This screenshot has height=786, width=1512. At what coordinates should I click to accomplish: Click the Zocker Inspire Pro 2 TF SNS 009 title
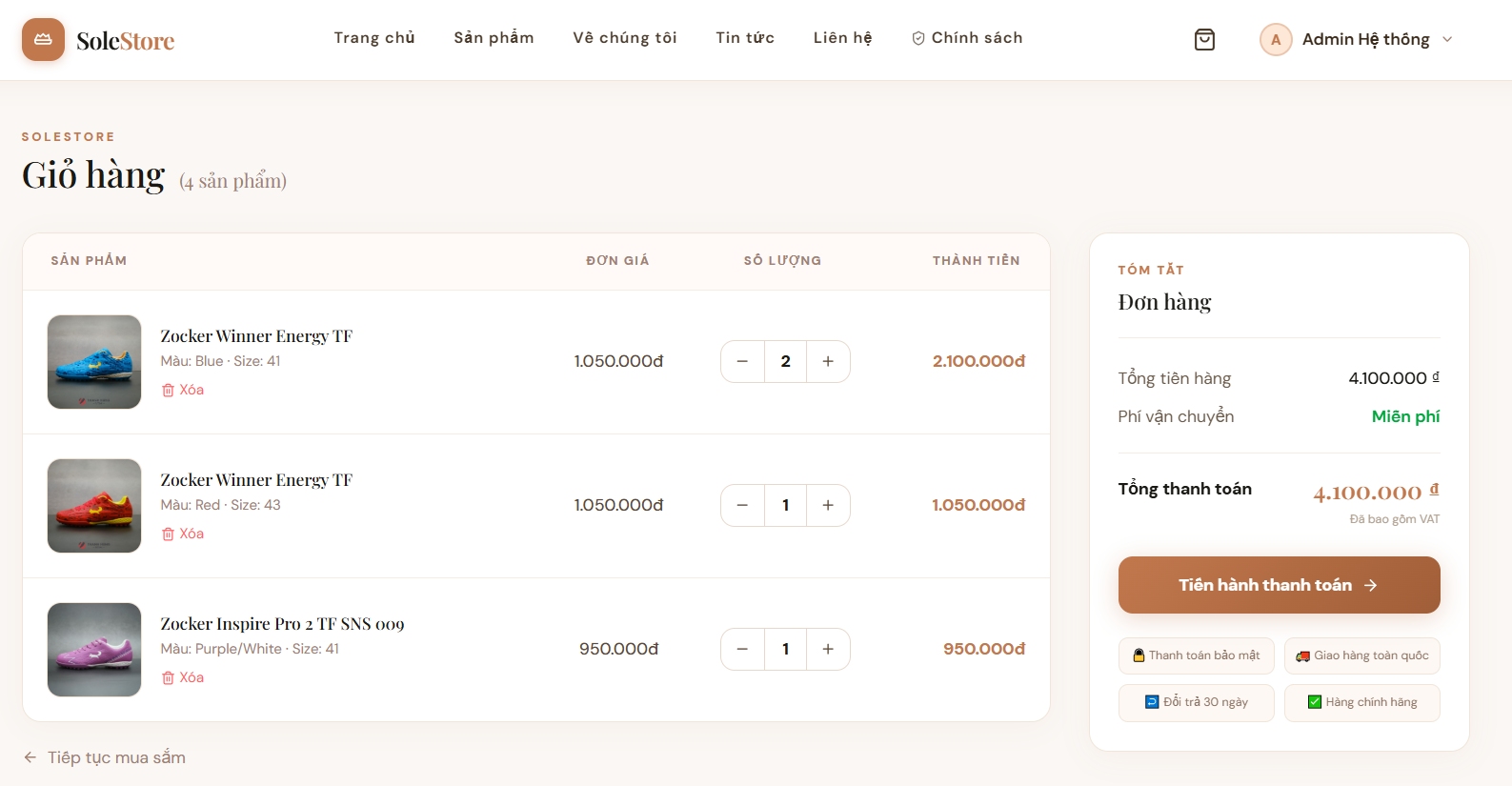pyautogui.click(x=282, y=624)
